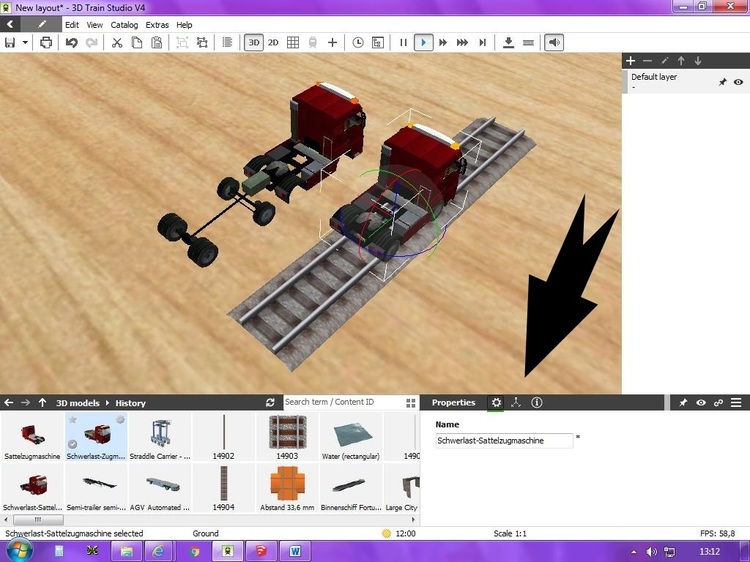Viewport: 750px width, 562px height.
Task: Click the align list icon
Action: tap(227, 43)
